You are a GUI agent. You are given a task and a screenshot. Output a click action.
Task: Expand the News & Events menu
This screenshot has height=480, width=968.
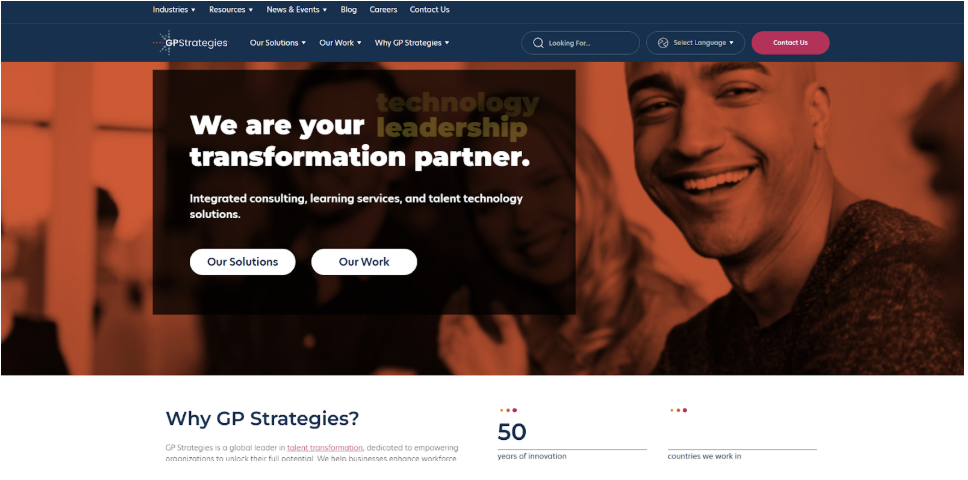pyautogui.click(x=297, y=10)
